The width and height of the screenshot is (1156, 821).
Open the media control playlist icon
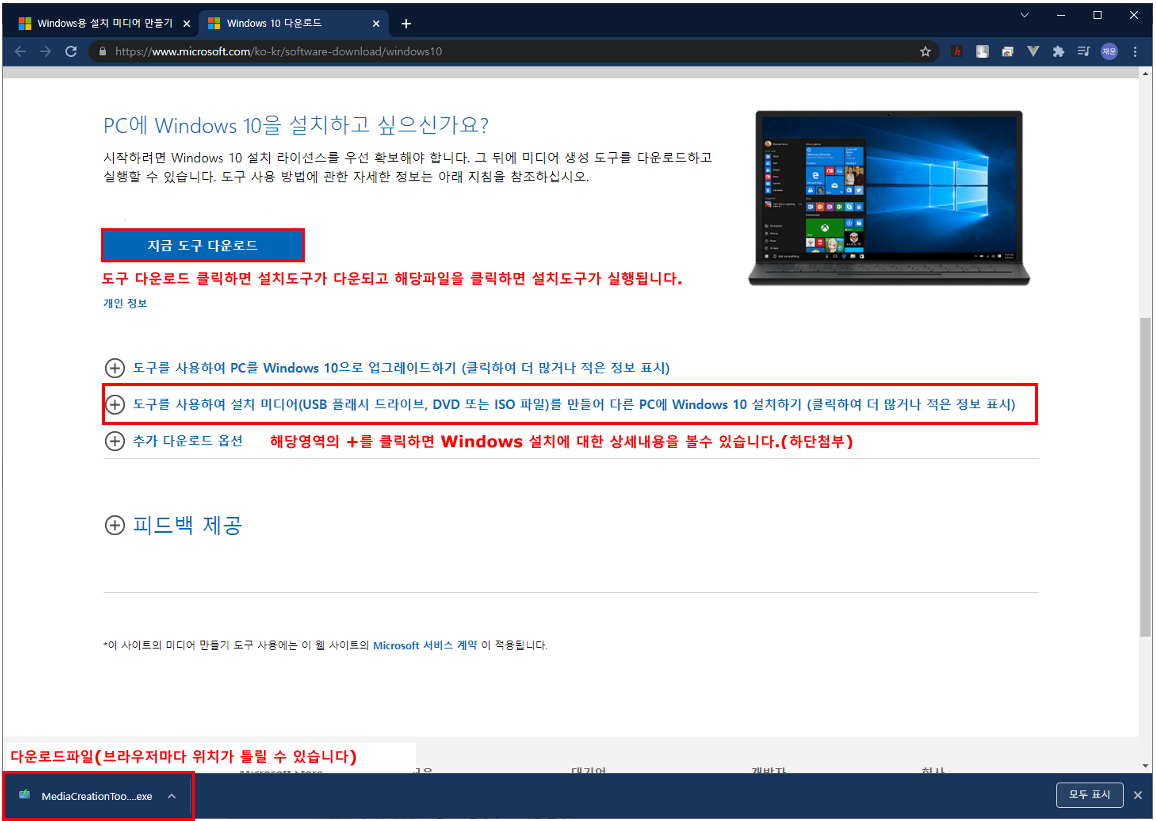[x=1083, y=52]
